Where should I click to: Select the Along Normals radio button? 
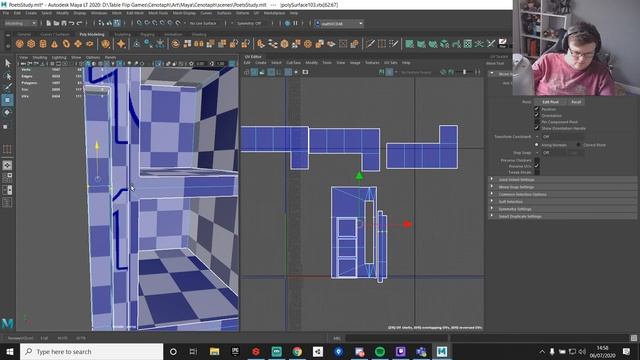tap(537, 145)
